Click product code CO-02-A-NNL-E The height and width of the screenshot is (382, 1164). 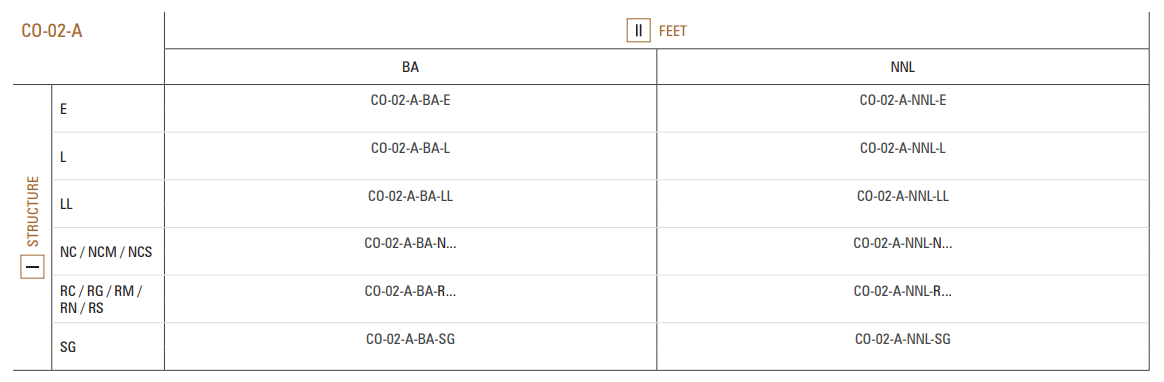point(903,100)
